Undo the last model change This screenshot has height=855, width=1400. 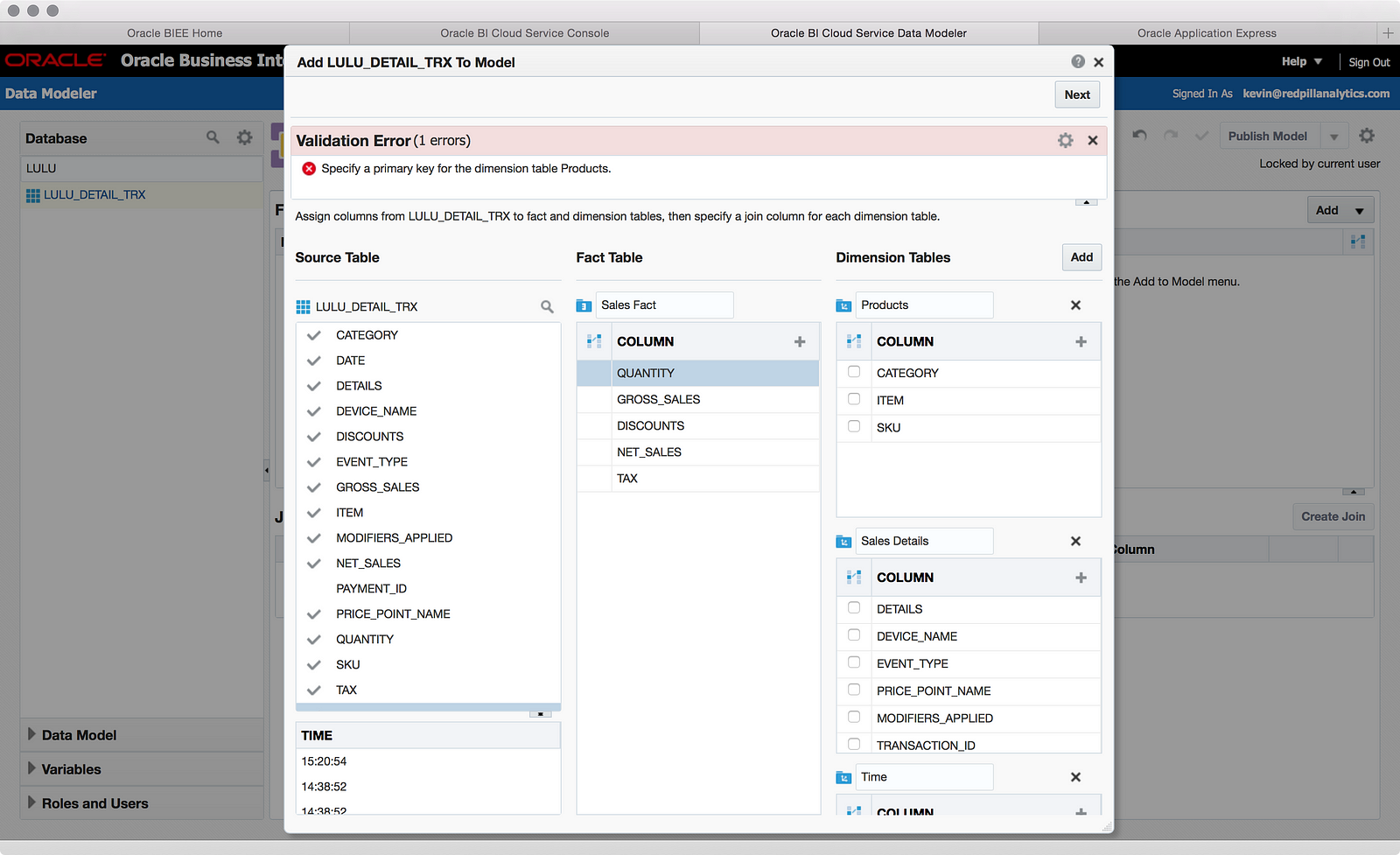pos(1139,136)
